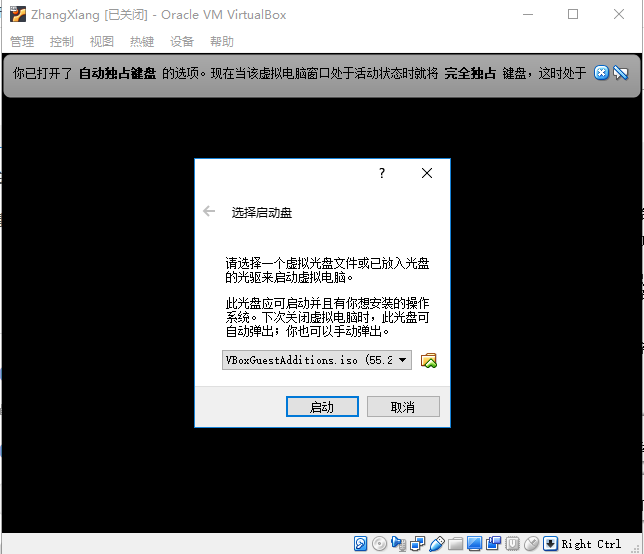The width and height of the screenshot is (644, 554).
Task: Minimize the VirtualBox window
Action: tap(528, 14)
